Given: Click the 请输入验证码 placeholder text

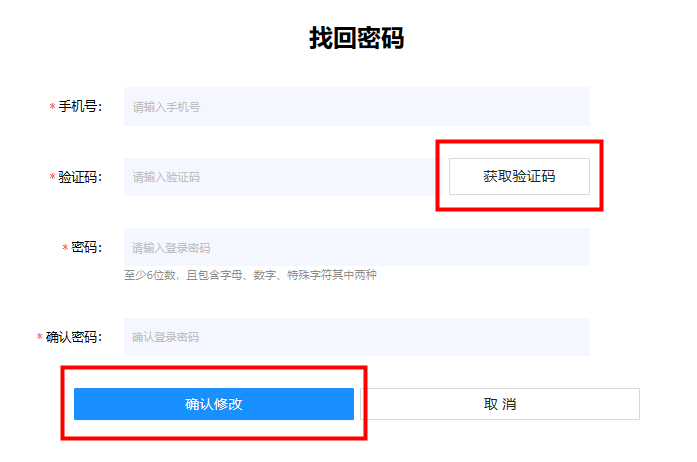Looking at the screenshot, I should (166, 177).
